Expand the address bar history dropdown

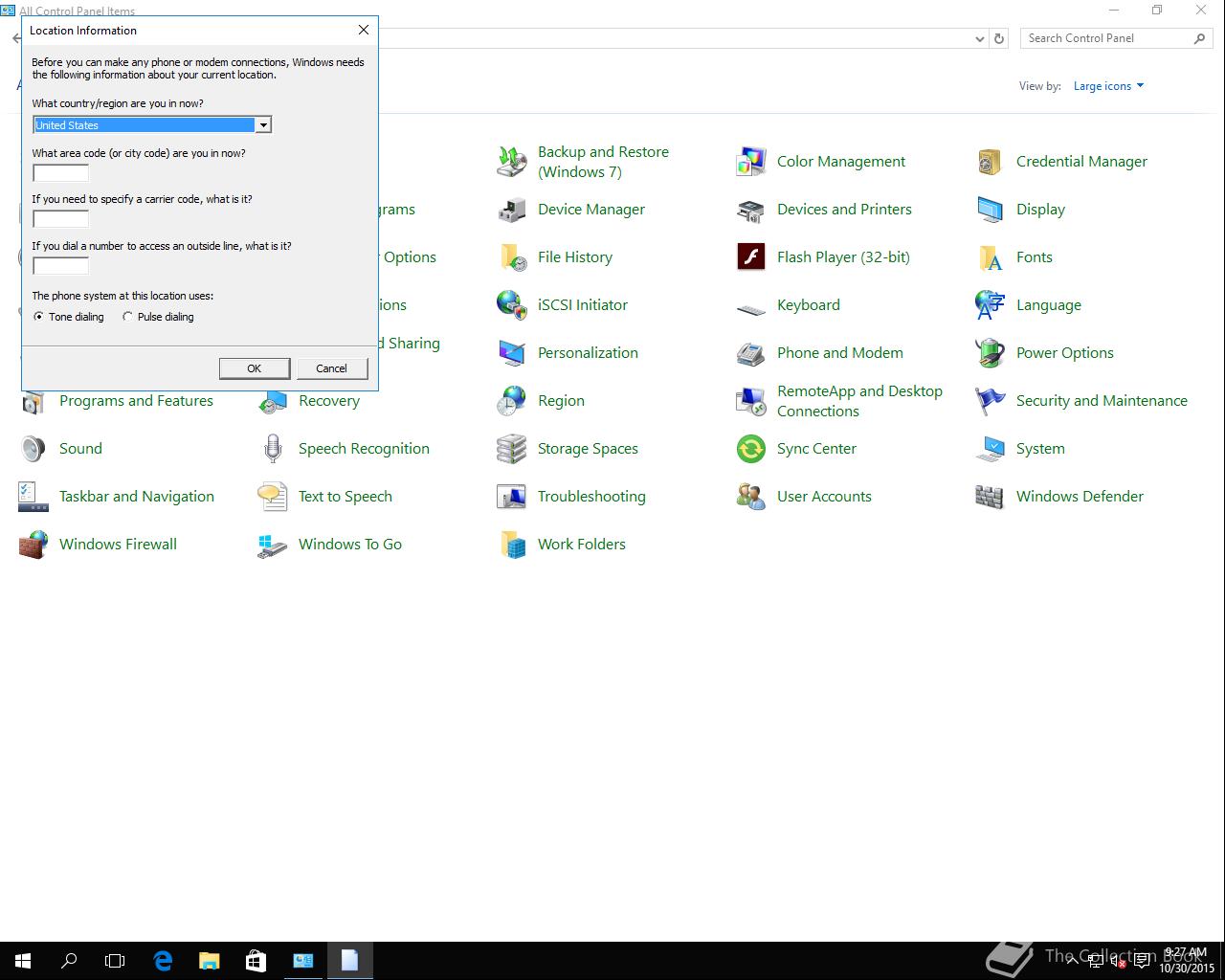point(979,39)
